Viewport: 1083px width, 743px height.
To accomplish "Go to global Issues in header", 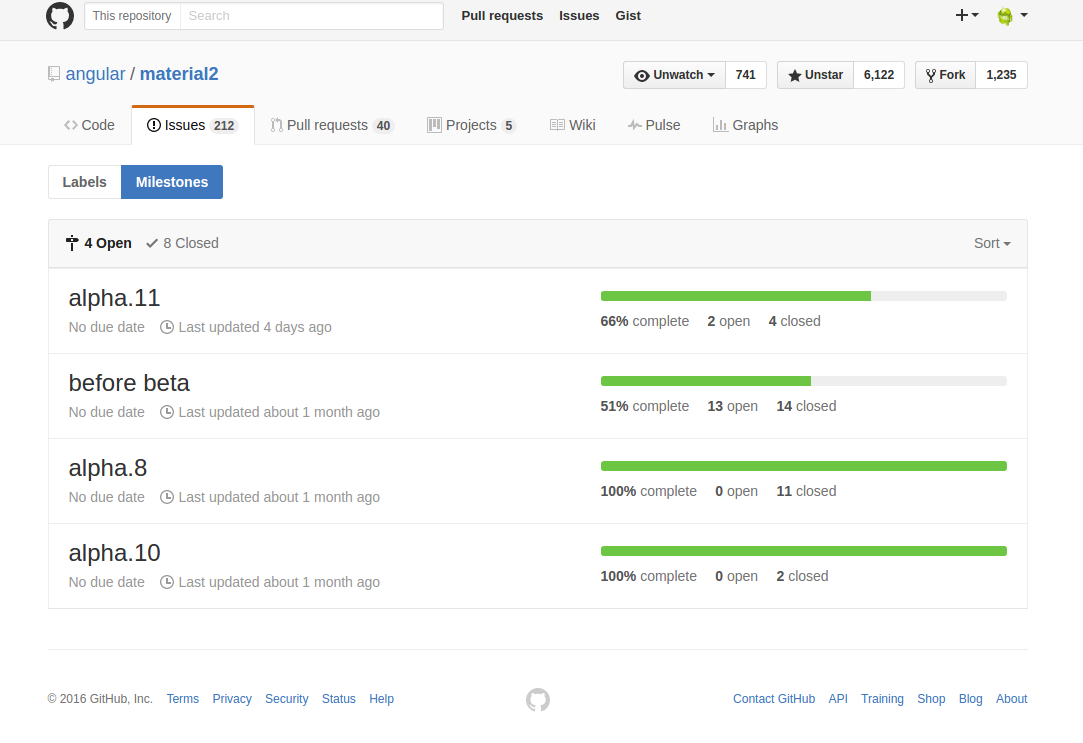I will click(x=579, y=16).
